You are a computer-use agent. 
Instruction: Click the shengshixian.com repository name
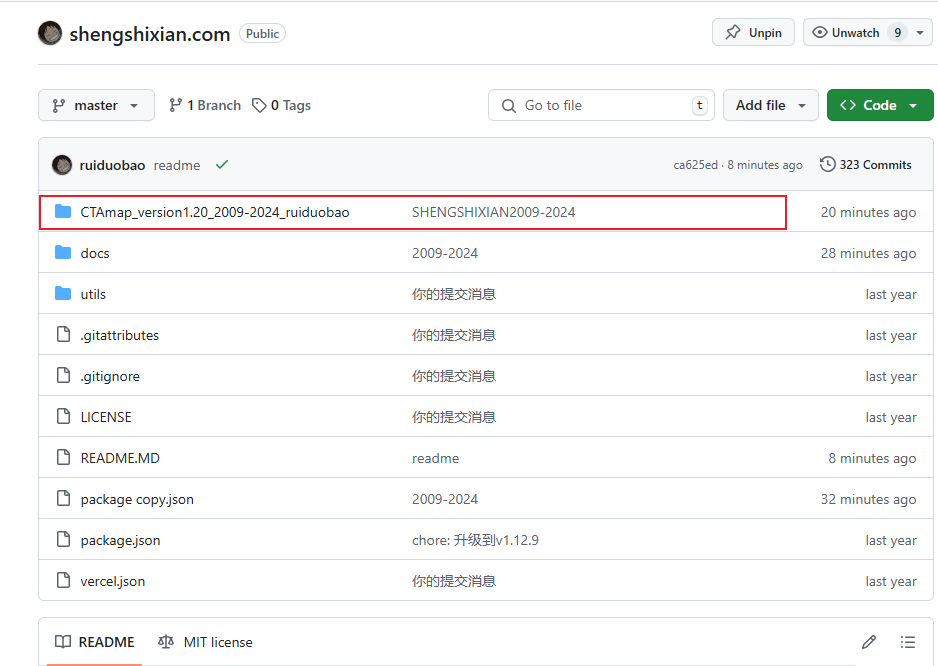150,34
